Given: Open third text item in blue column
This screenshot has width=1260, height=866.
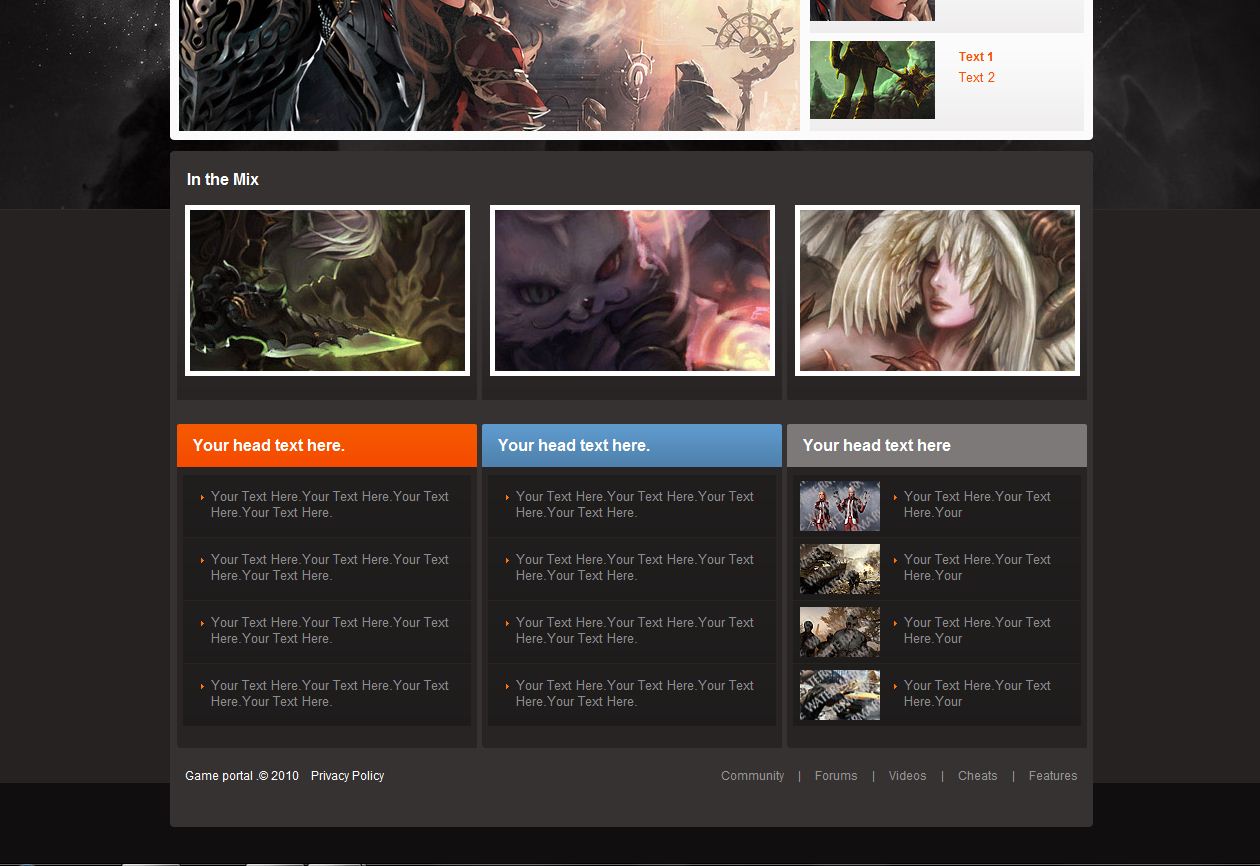Looking at the screenshot, I should pos(634,630).
